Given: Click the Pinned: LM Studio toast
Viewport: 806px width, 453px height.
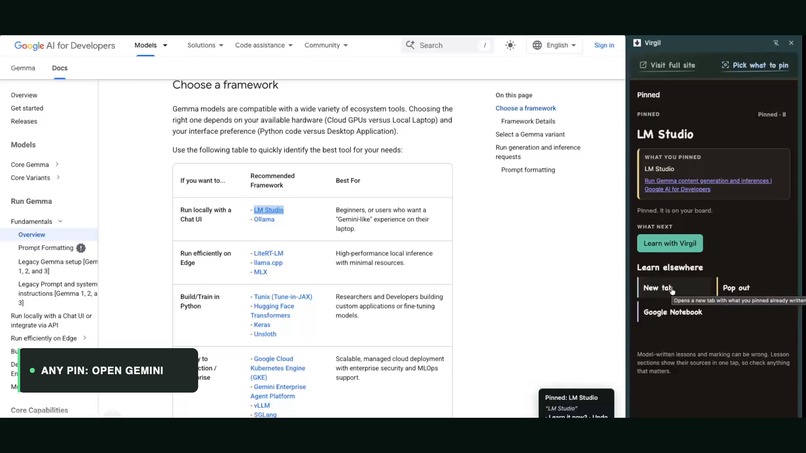Looking at the screenshot, I should [576, 404].
